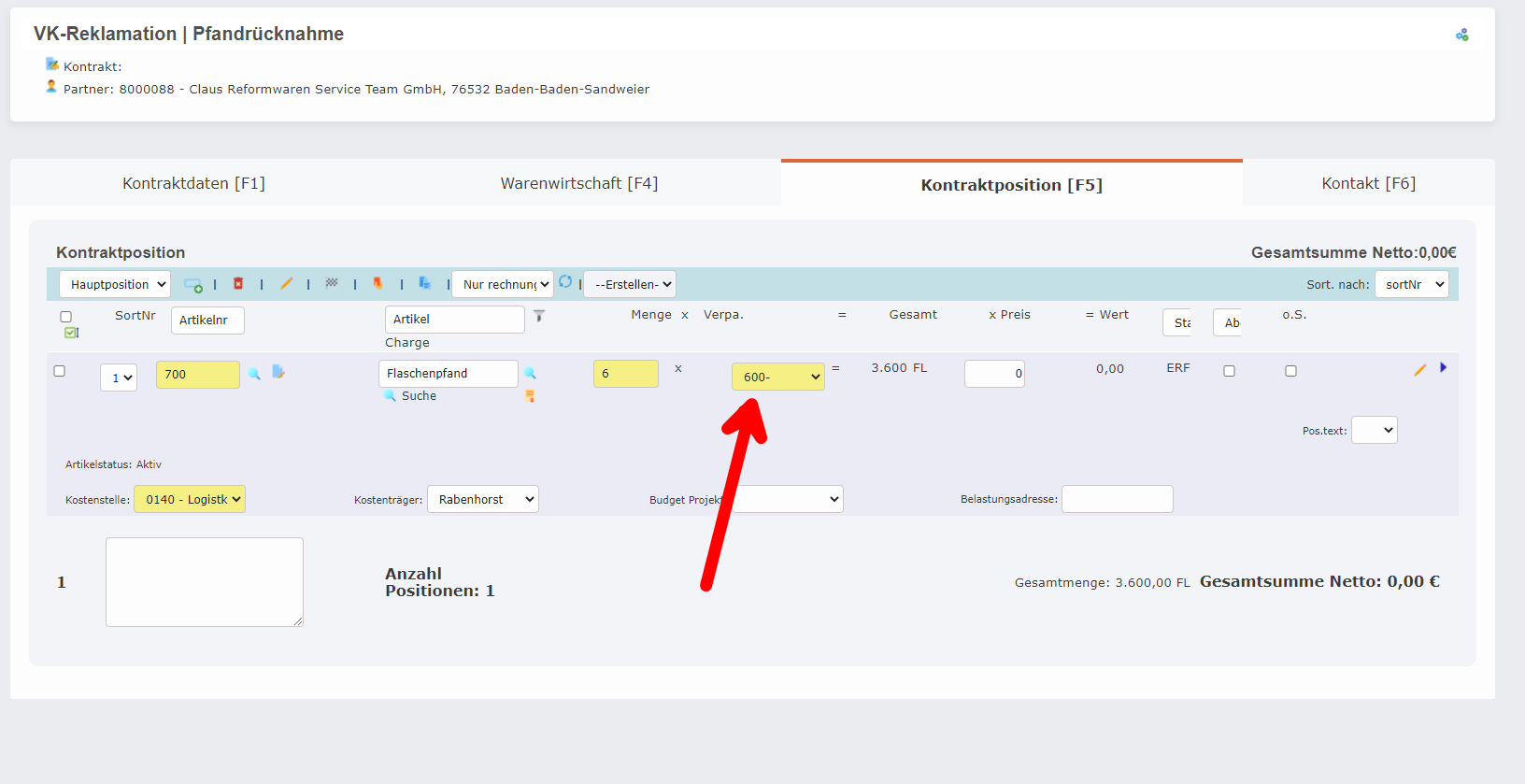The height and width of the screenshot is (784, 1525).
Task: Click the document edit icon beside 700
Action: pyautogui.click(x=278, y=372)
